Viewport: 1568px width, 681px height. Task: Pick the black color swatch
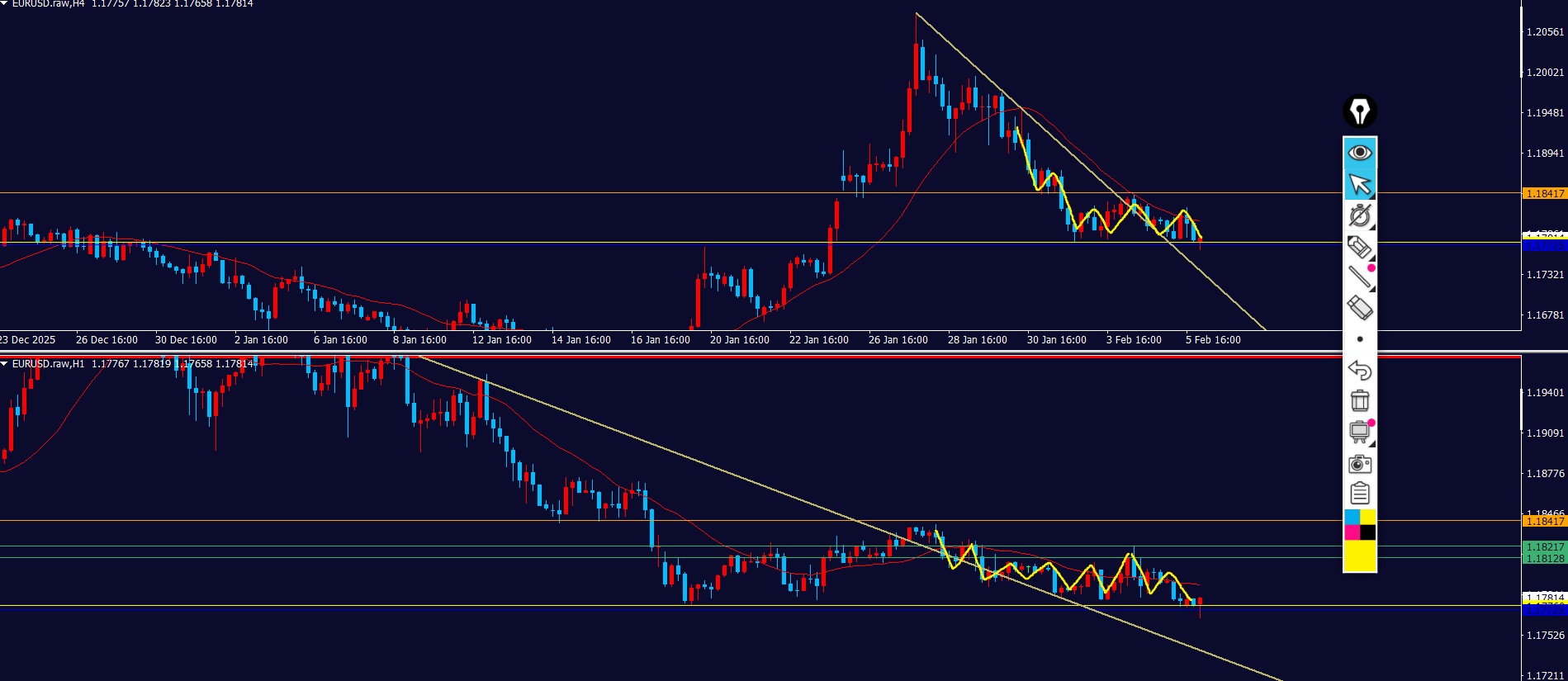tap(1367, 532)
